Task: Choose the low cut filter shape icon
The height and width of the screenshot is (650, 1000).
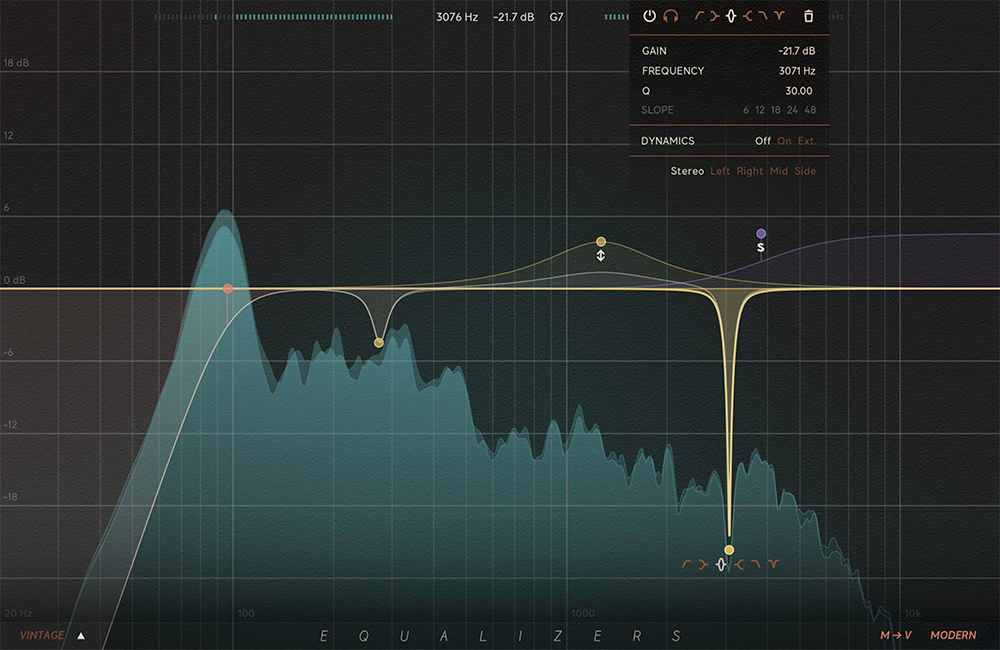Action: click(x=697, y=16)
